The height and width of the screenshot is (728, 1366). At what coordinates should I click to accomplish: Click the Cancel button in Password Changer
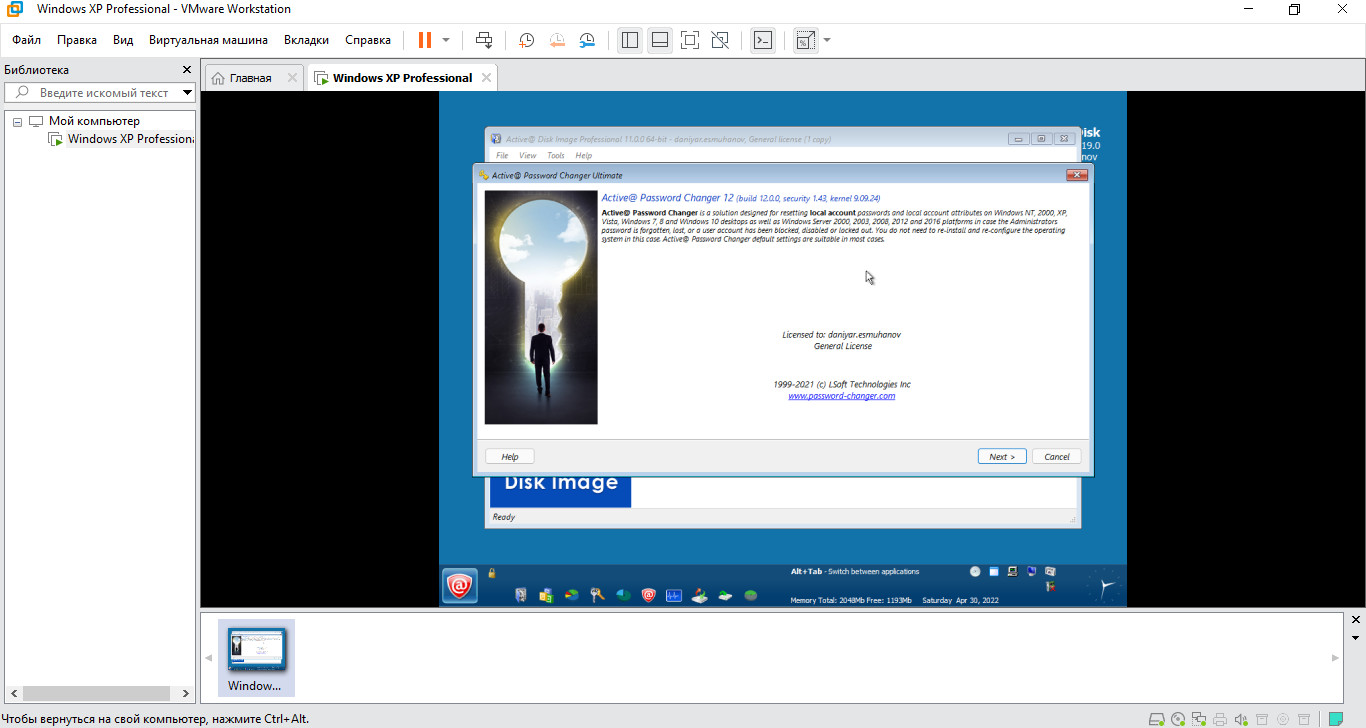(1057, 457)
